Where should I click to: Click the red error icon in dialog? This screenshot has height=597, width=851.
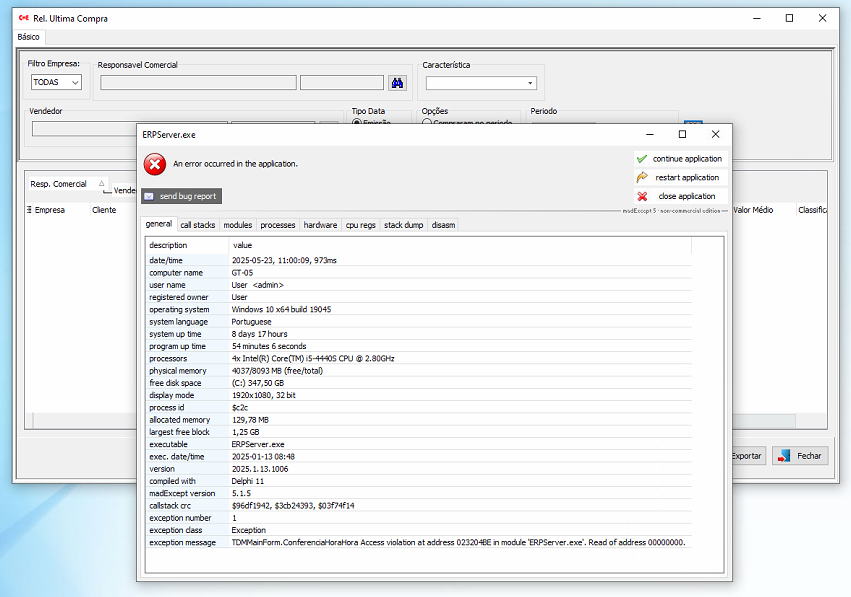tap(155, 164)
